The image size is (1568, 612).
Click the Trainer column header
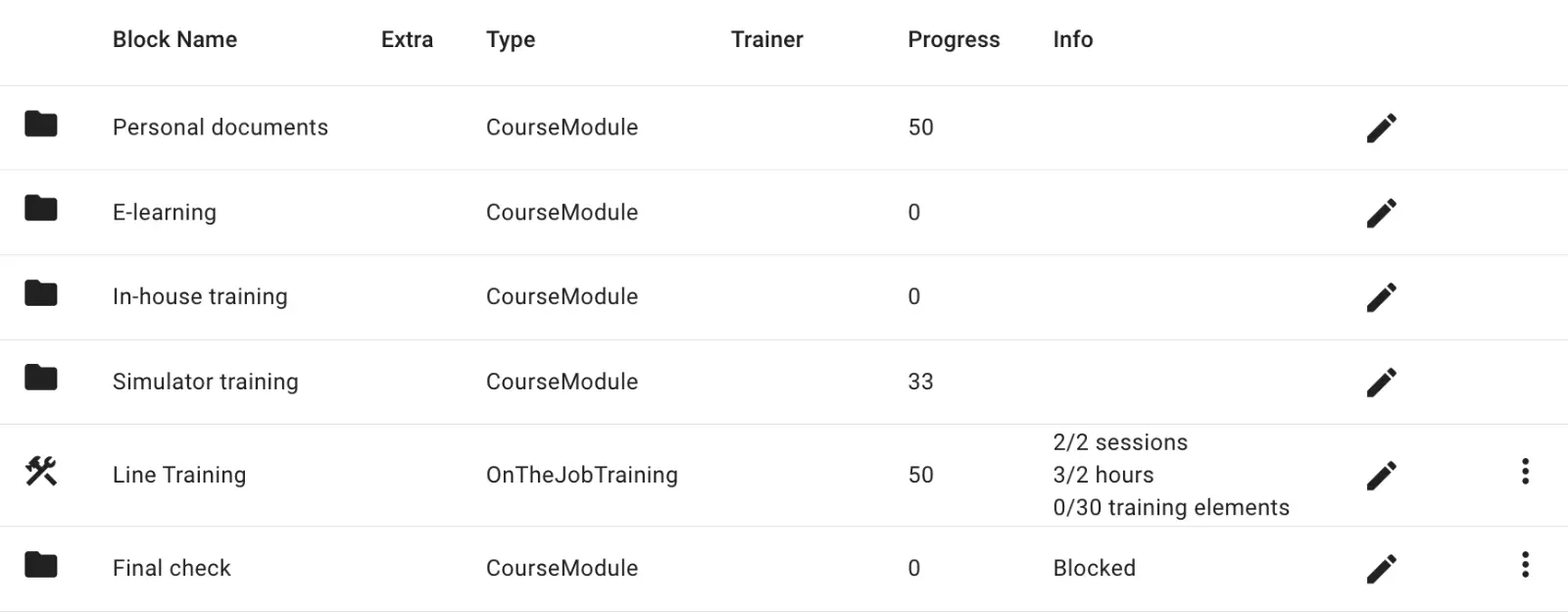pyautogui.click(x=766, y=40)
